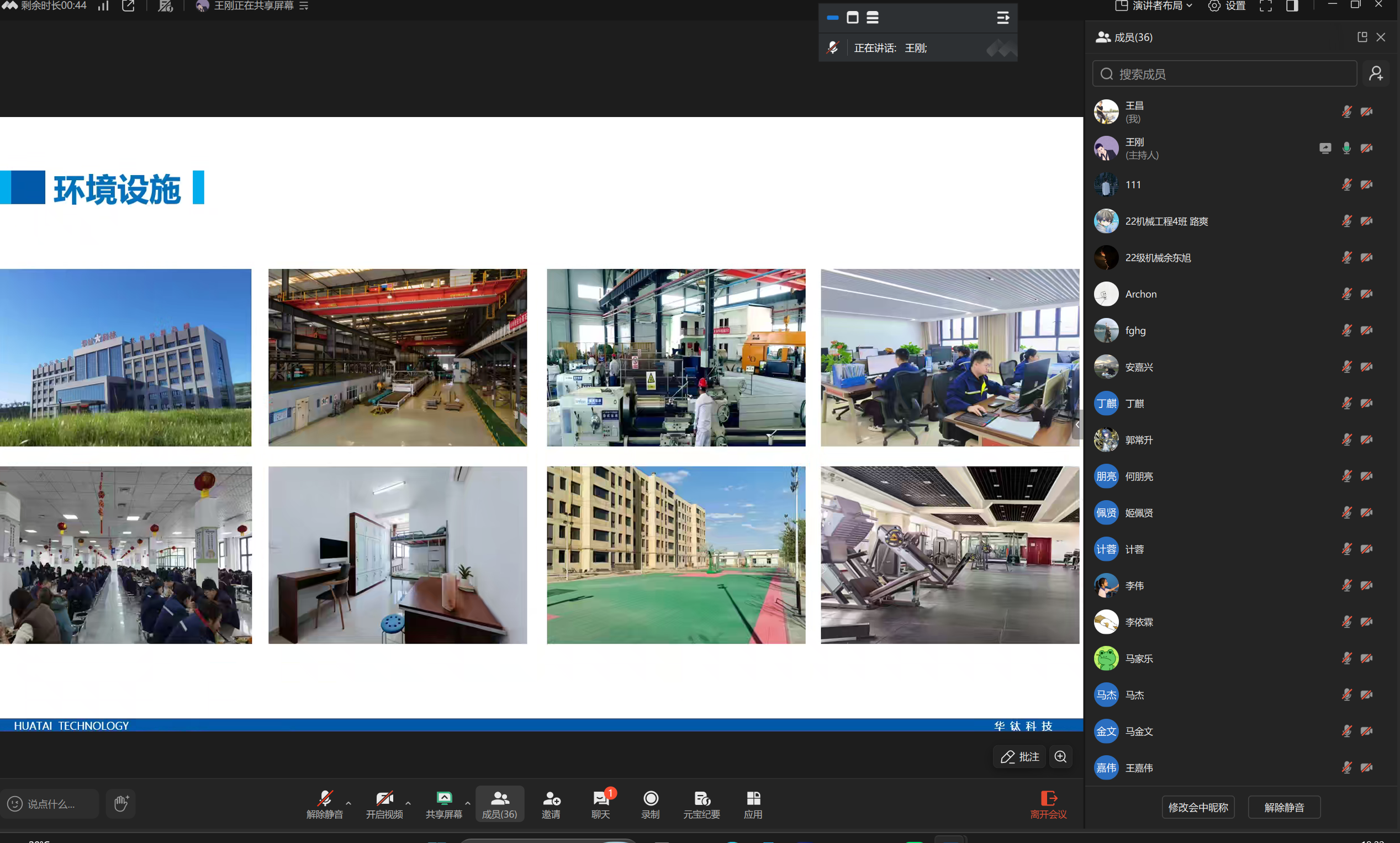1400x843 pixels.
Task: Toggle camera icon for member Archon
Action: [x=1366, y=294]
